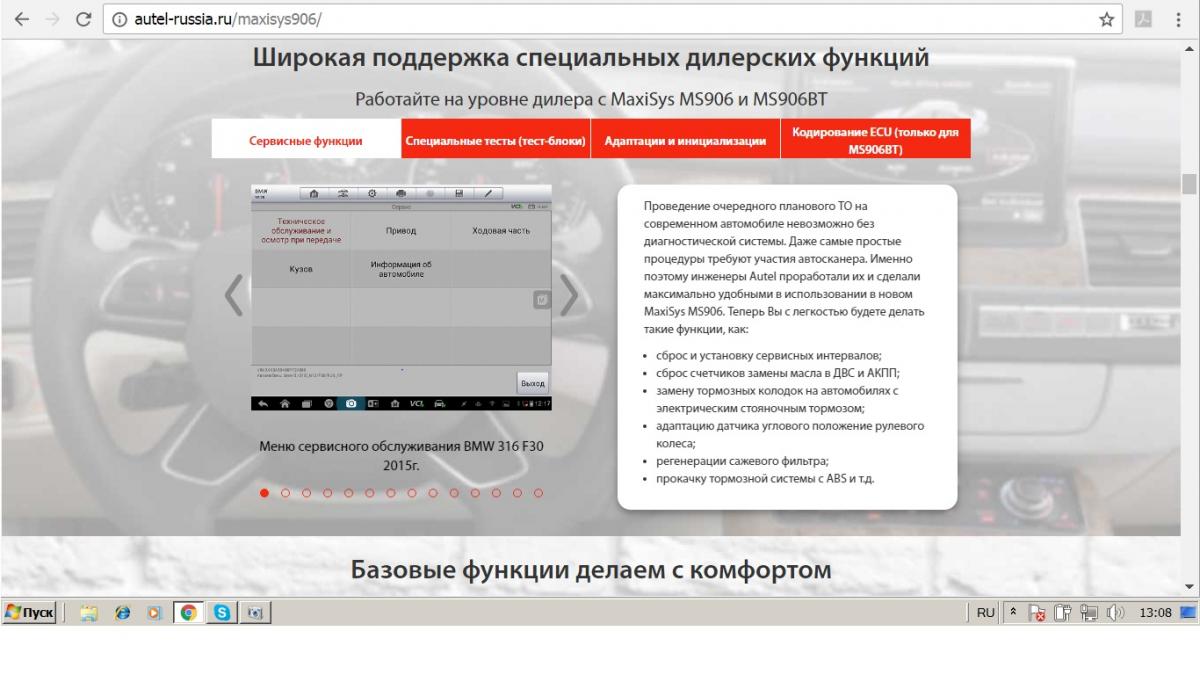Jump to the second carousel dot
Image resolution: width=1200 pixels, height=675 pixels.
[x=285, y=492]
